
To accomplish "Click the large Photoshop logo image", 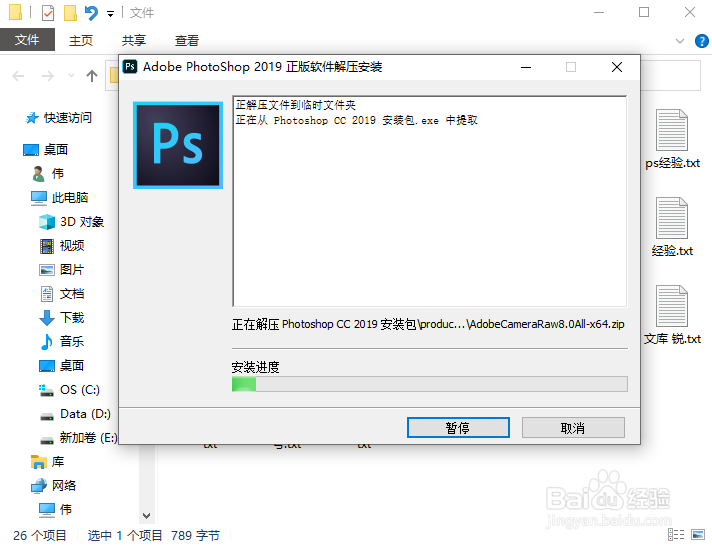I will (178, 145).
